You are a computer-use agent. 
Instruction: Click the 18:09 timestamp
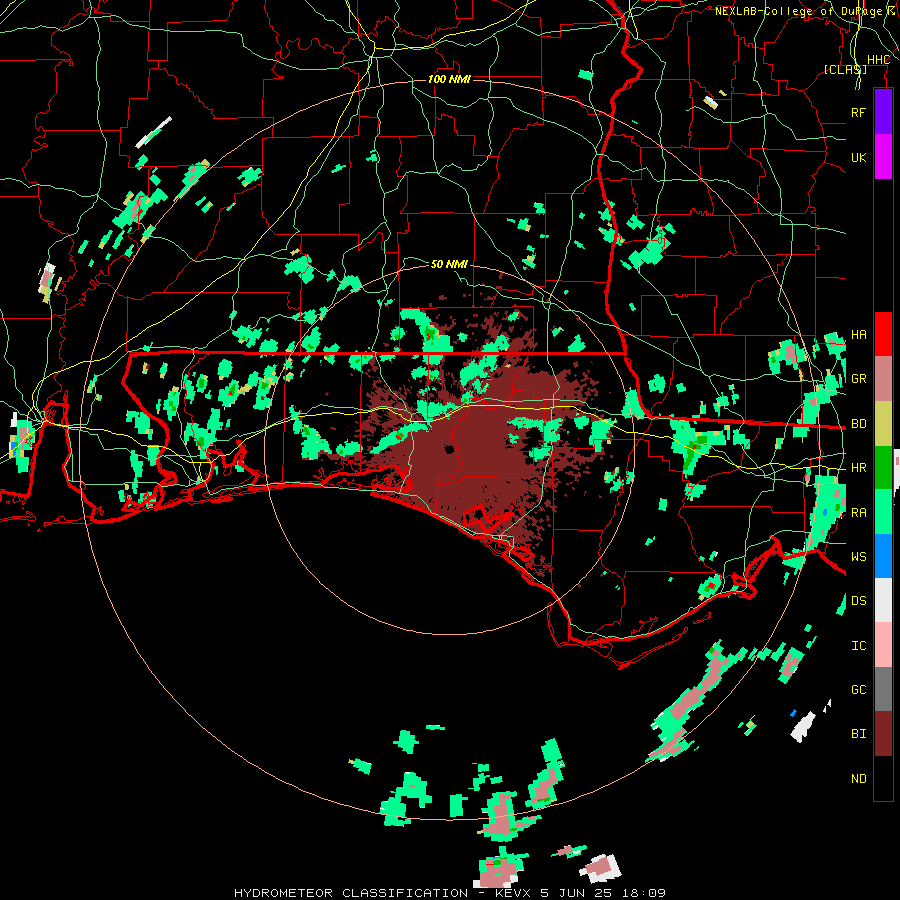click(x=646, y=893)
